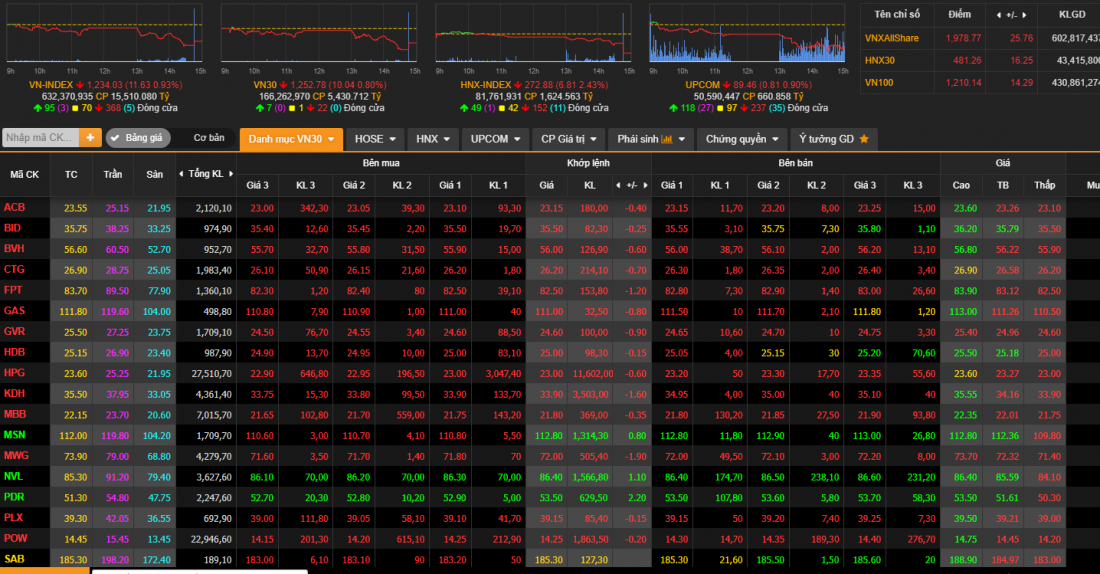Click the chart icon in Phái sinh
The image size is (1100, 574).
click(x=666, y=139)
